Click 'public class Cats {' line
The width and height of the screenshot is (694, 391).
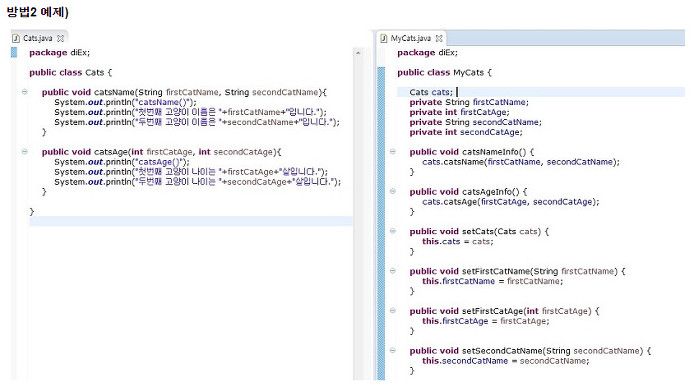coord(71,72)
